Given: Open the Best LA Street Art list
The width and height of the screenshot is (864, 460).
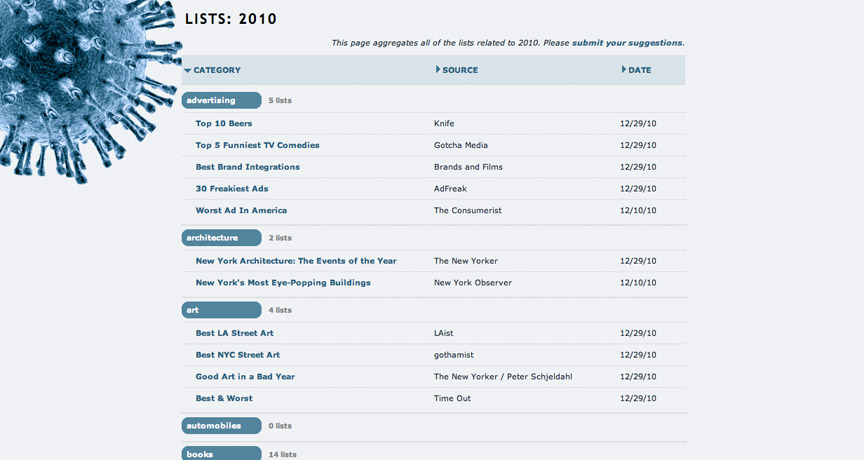Looking at the screenshot, I should click(235, 333).
